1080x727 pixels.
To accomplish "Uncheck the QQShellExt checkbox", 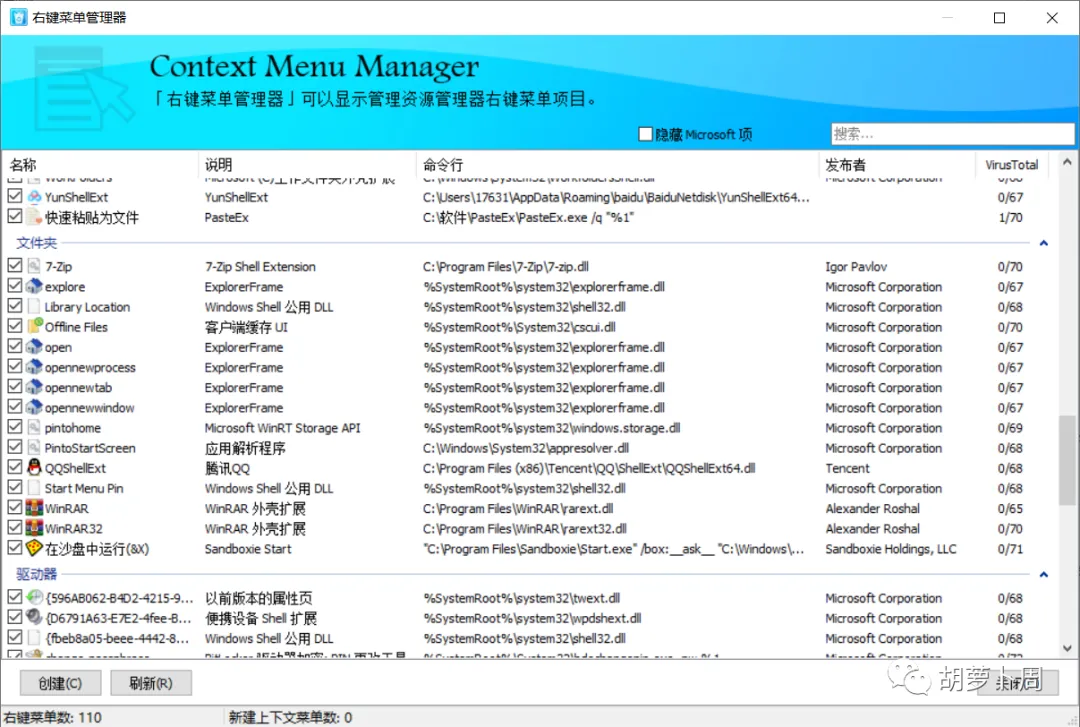I will [x=14, y=467].
